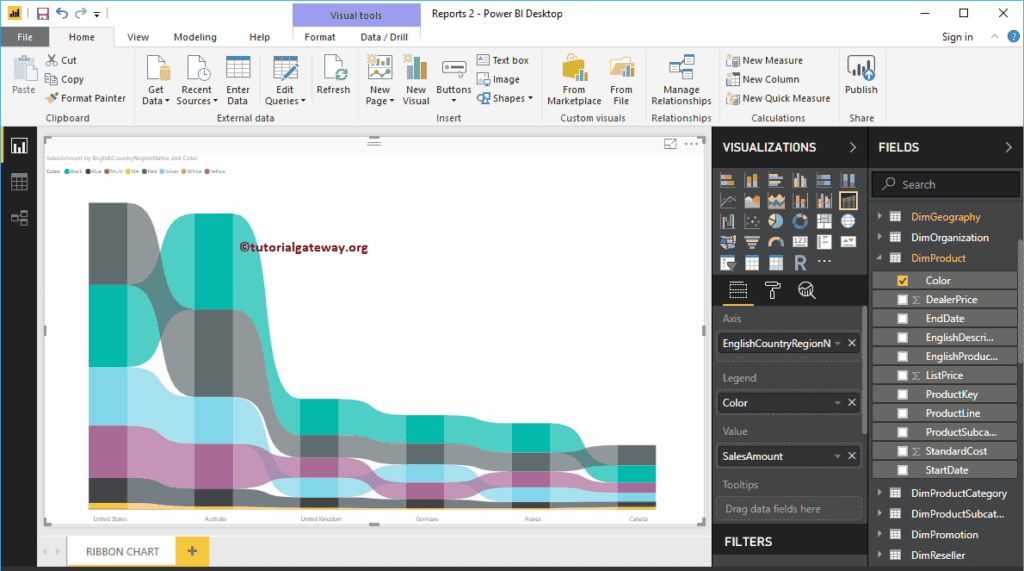Uncheck the Color field checkbox
1024x571 pixels.
pos(903,280)
